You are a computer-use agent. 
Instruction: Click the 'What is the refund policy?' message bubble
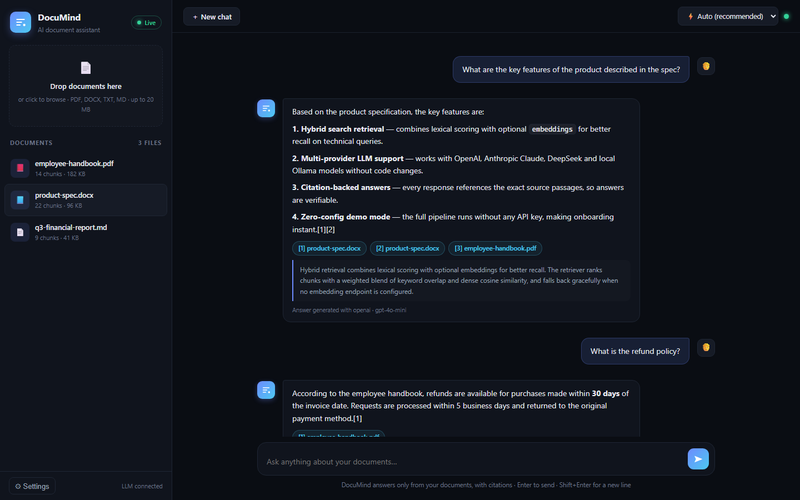[635, 351]
